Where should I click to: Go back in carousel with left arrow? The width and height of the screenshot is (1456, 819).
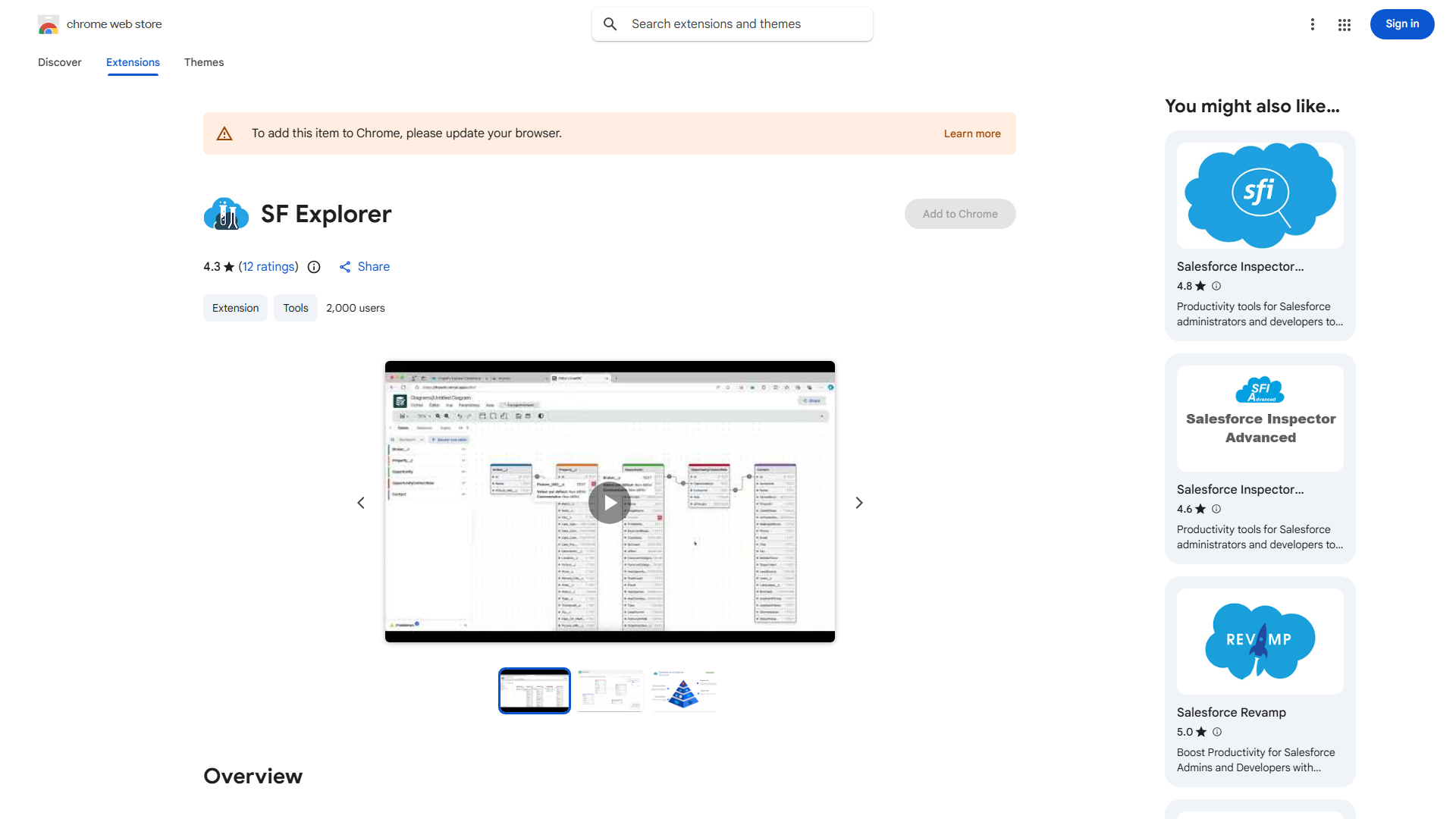point(361,502)
